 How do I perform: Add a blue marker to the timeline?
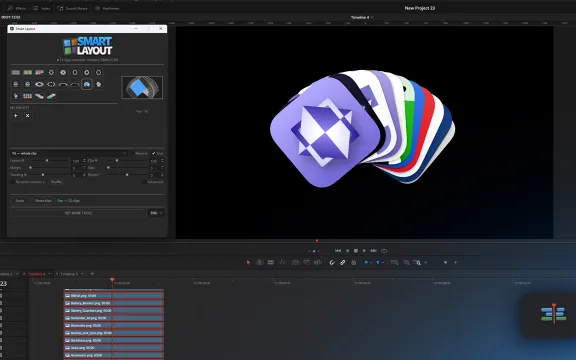(x=378, y=262)
